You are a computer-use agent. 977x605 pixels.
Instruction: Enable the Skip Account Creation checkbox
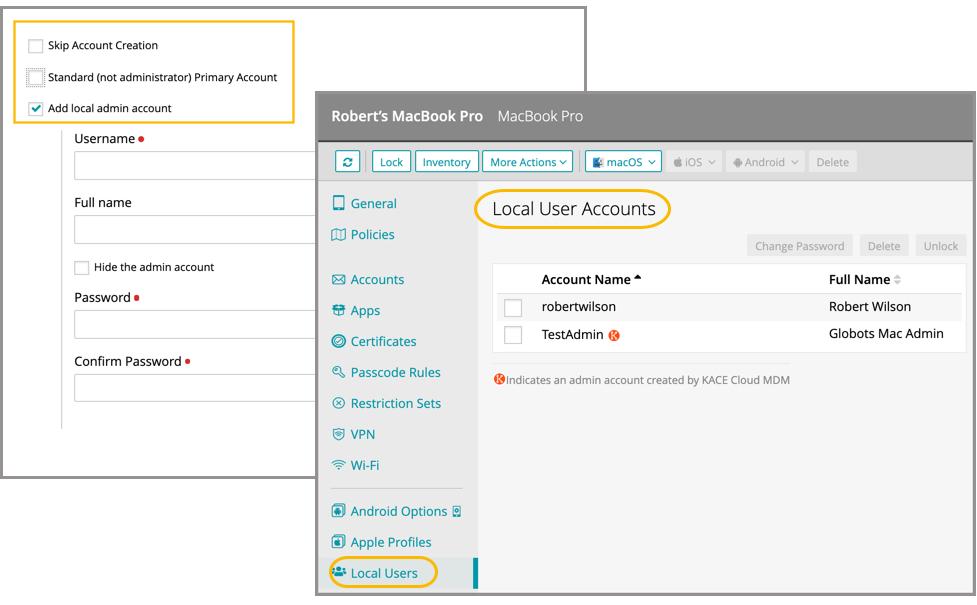tap(36, 46)
